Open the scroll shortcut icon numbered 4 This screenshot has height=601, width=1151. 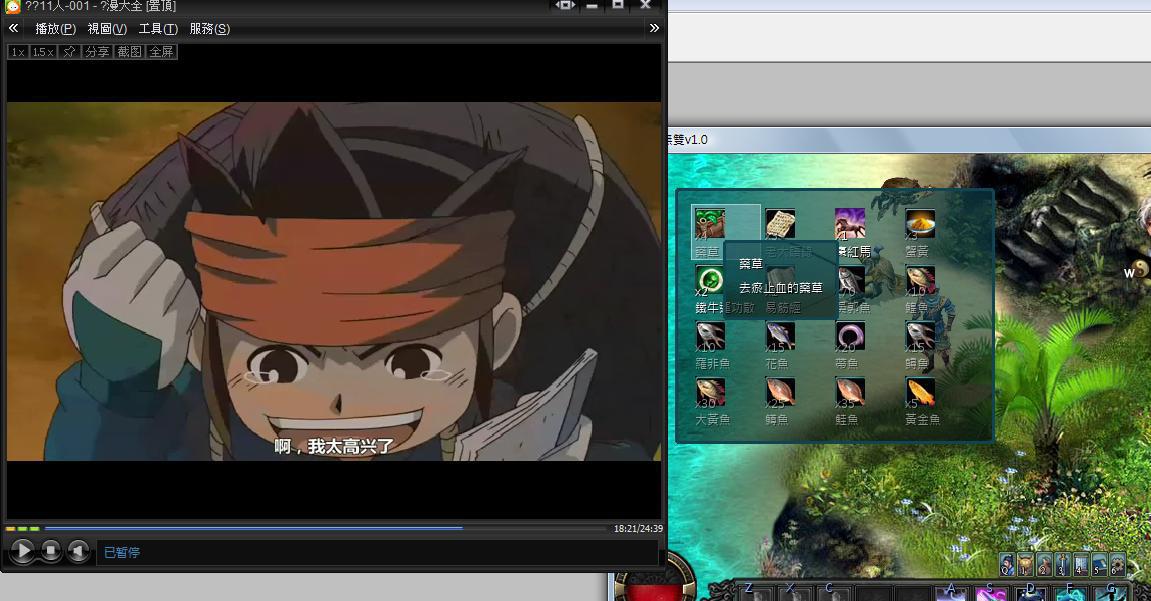(x=1081, y=564)
